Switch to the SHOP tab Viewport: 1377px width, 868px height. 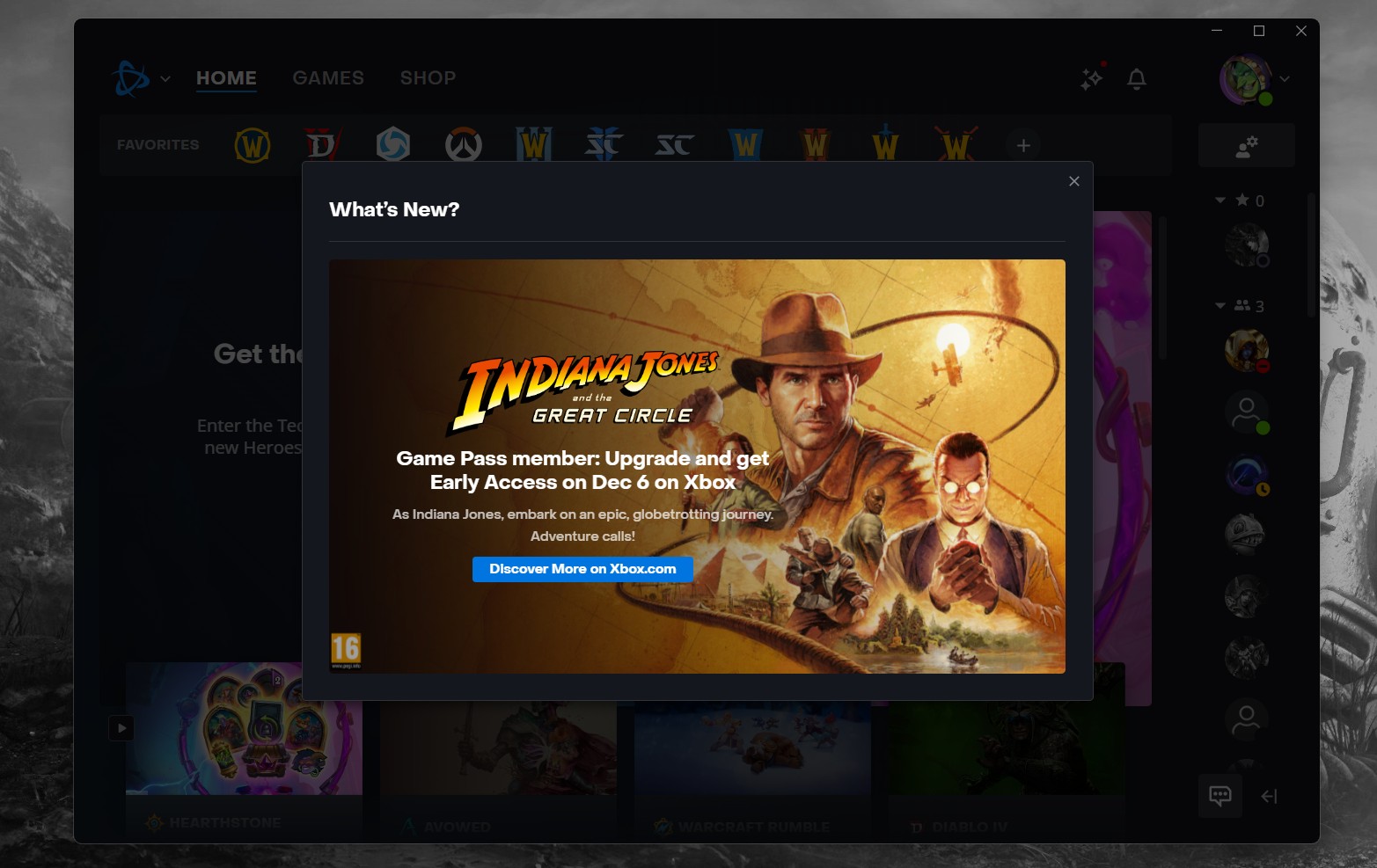[x=428, y=77]
